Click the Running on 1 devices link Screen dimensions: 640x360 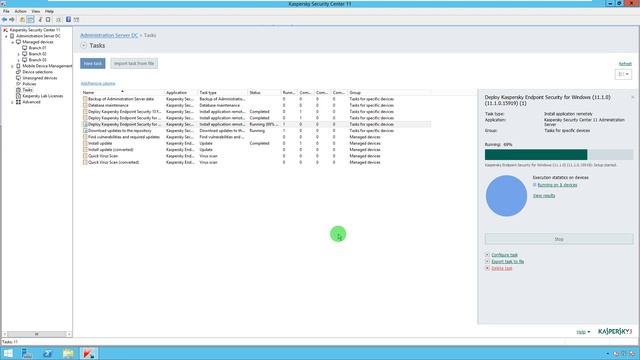pyautogui.click(x=557, y=185)
